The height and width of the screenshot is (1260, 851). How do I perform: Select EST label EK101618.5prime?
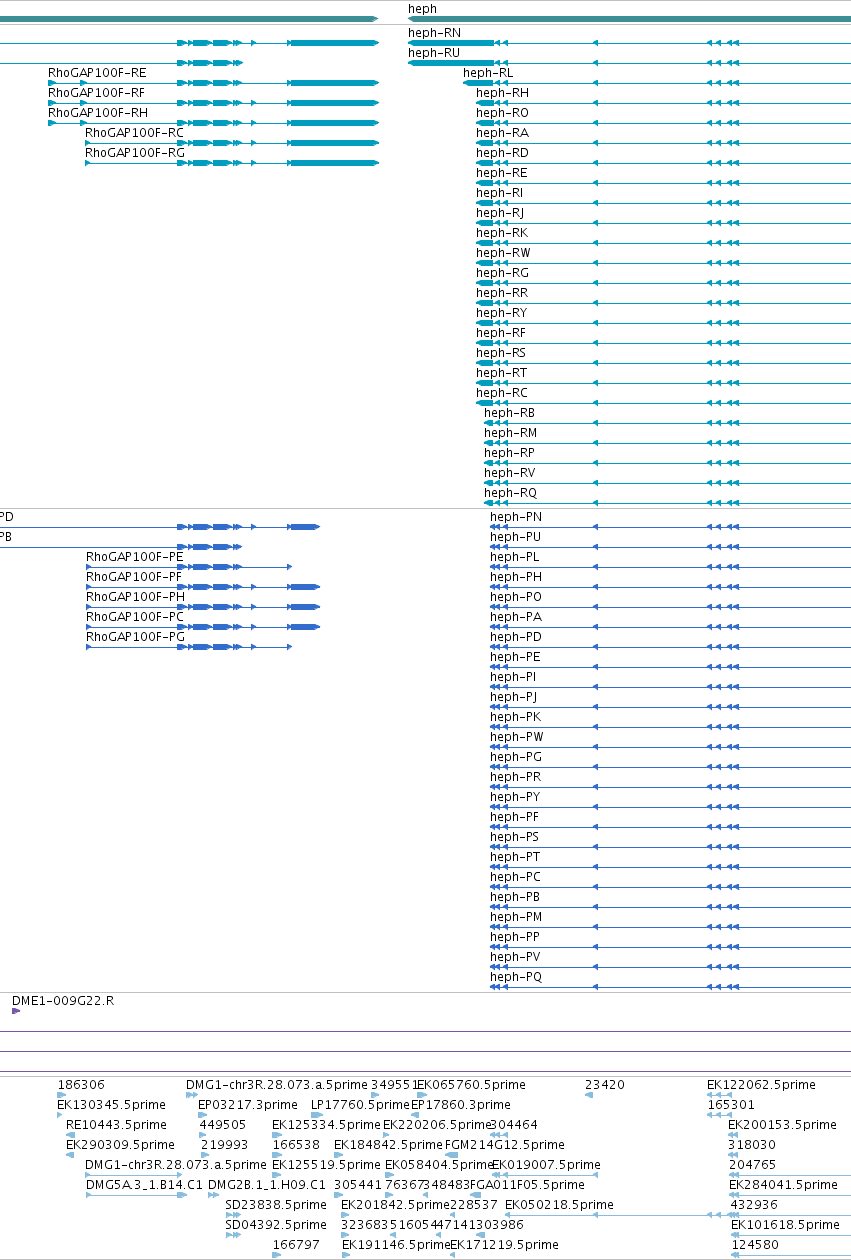coord(786,1225)
